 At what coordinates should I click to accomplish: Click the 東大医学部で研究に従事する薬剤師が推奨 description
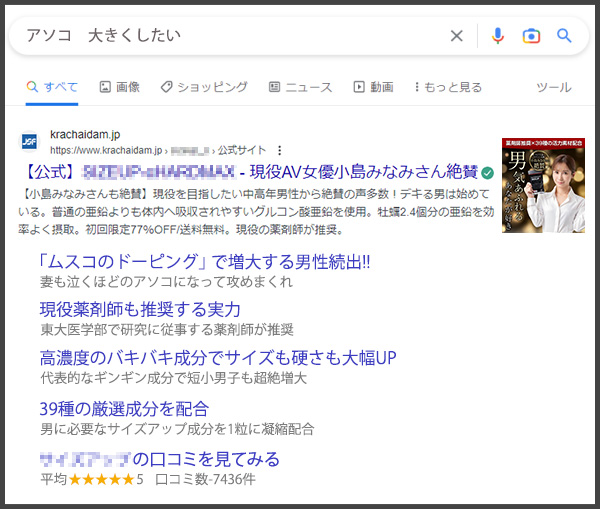coord(167,330)
